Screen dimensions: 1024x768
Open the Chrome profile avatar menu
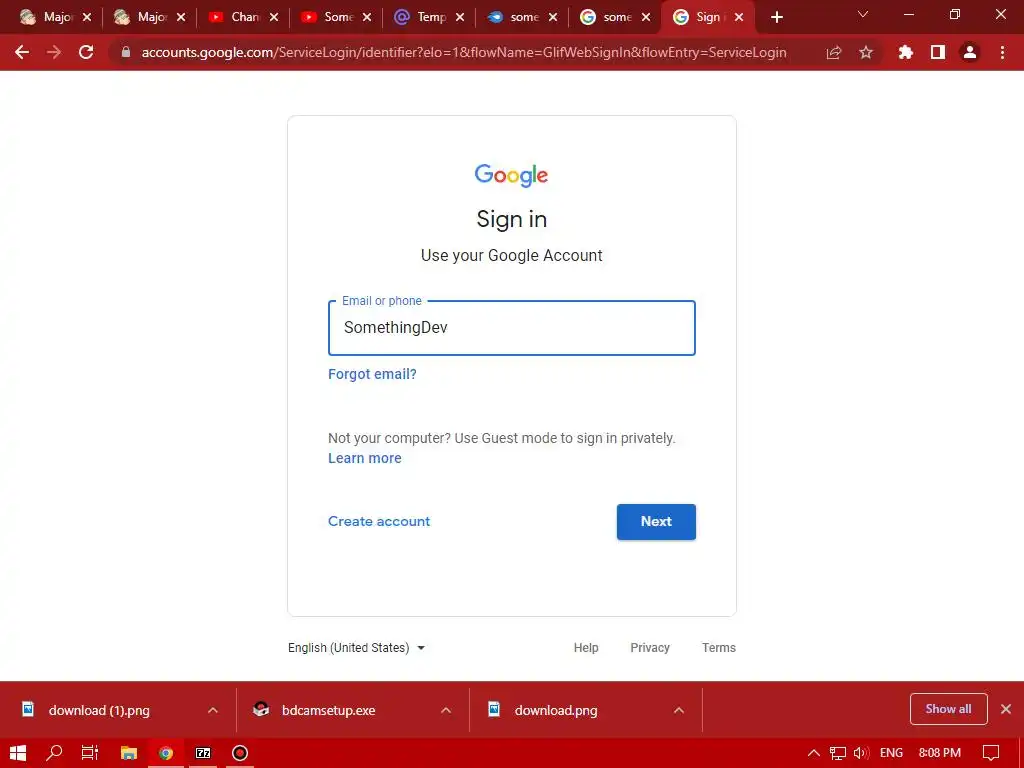pyautogui.click(x=970, y=52)
